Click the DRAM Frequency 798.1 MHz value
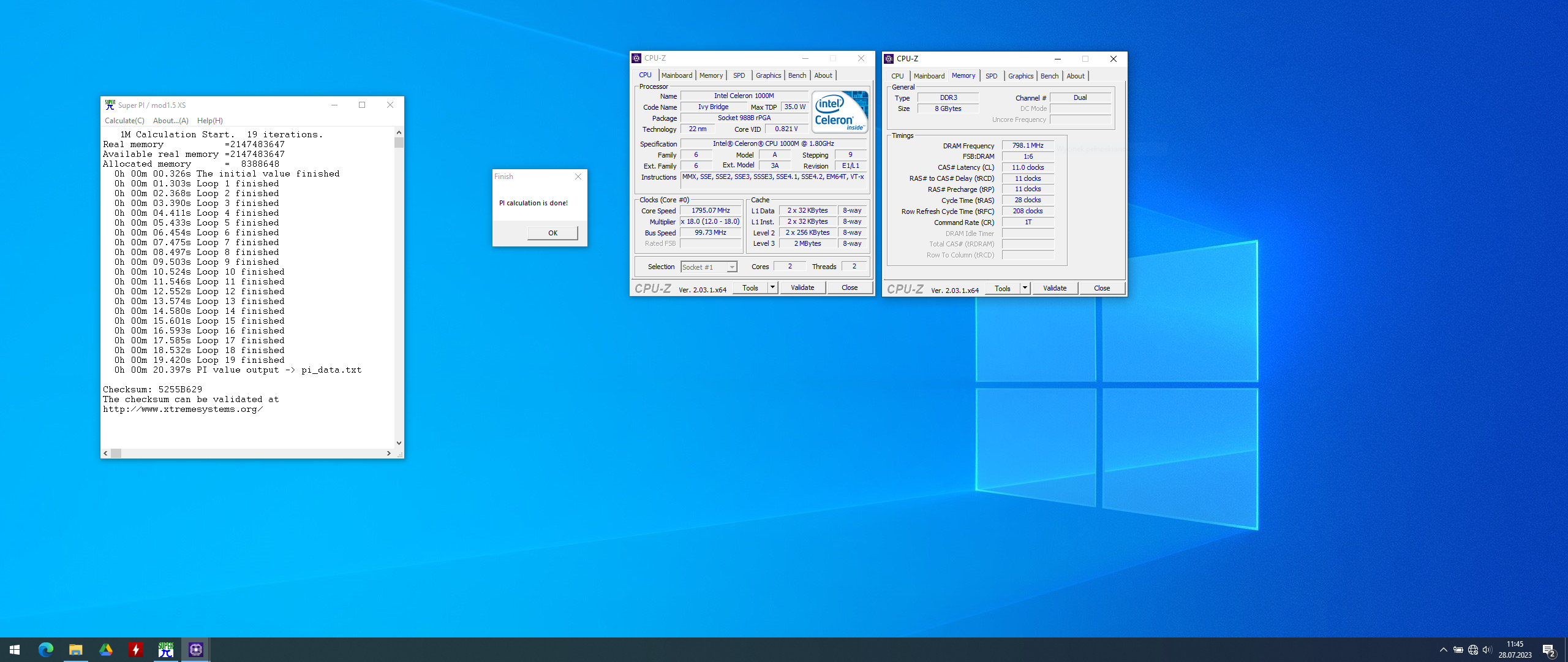 point(1028,145)
